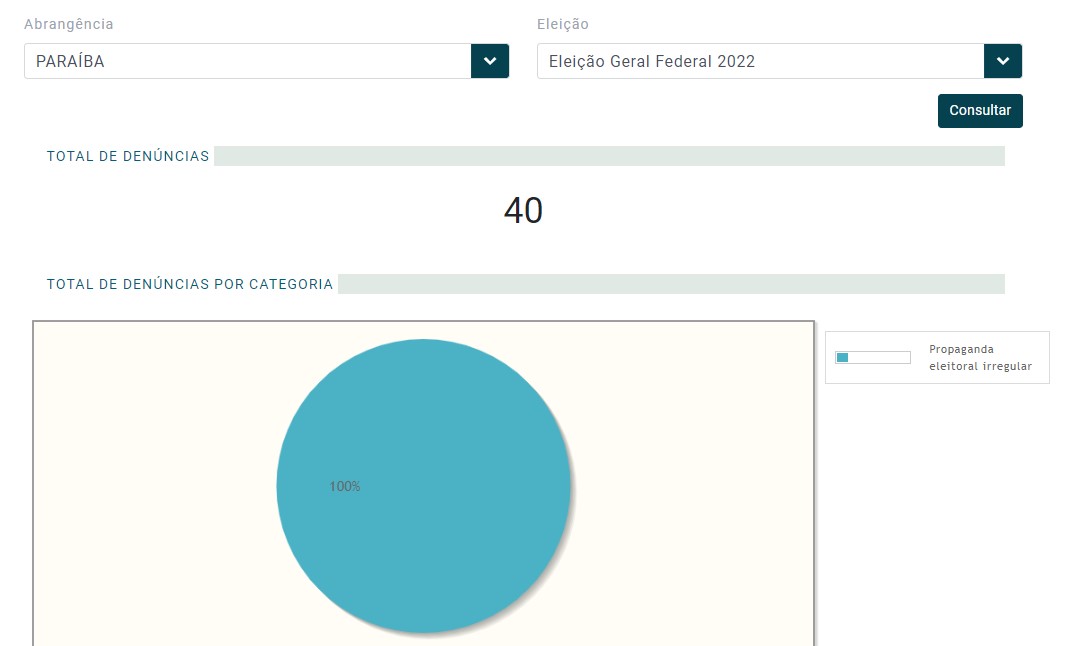The image size is (1092, 646).
Task: Click the teal legend color square
Action: pyautogui.click(x=842, y=358)
